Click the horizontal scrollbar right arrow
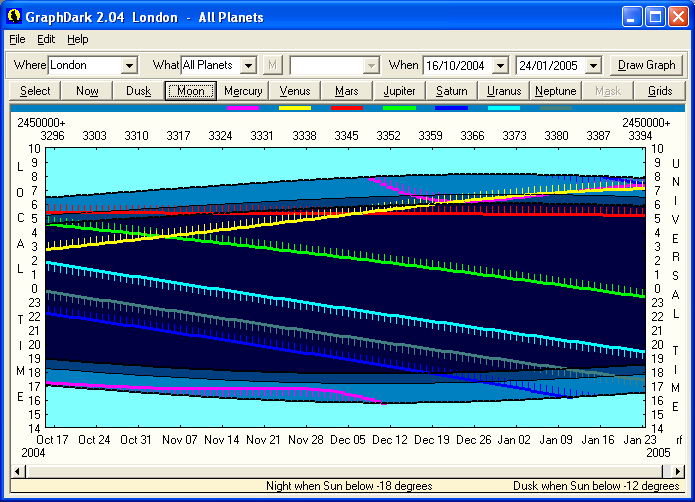695x502 pixels. pos(677,471)
